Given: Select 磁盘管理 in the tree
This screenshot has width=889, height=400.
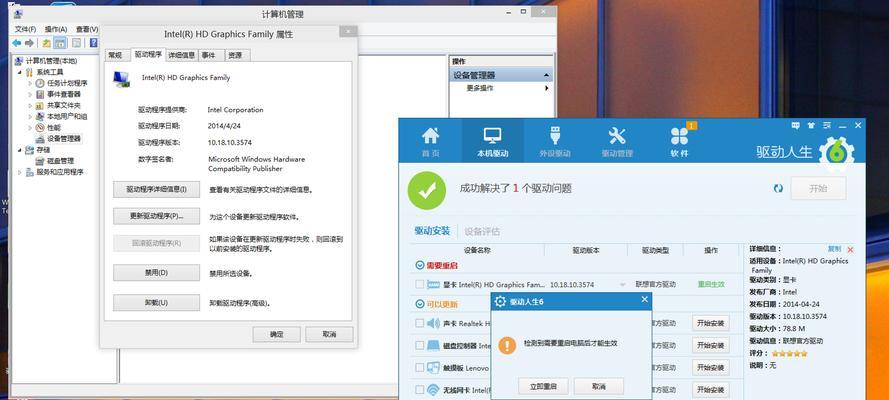Looking at the screenshot, I should (60, 161).
